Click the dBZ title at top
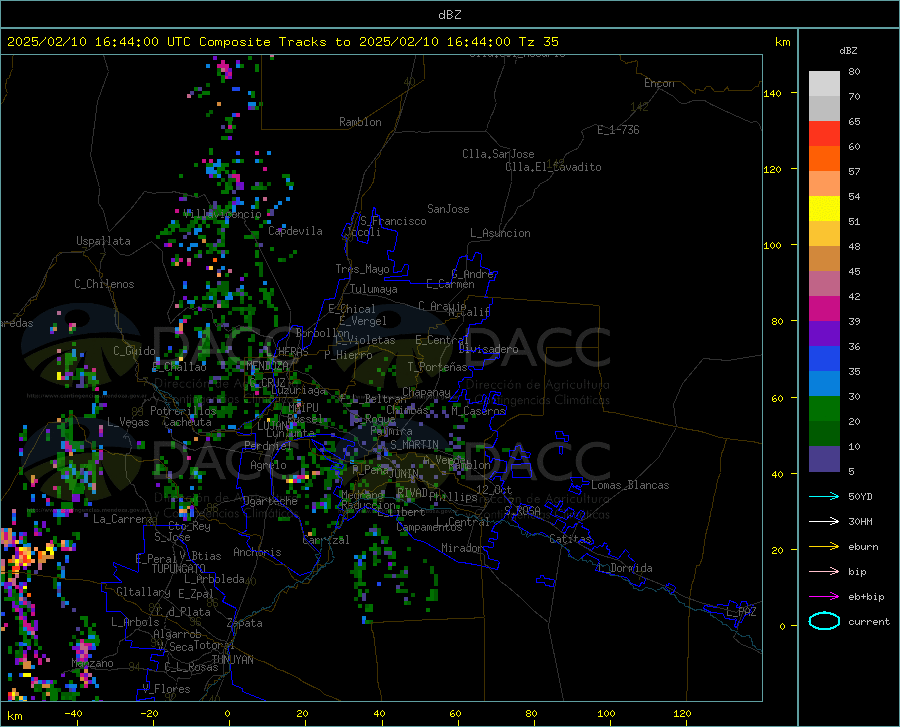This screenshot has width=900, height=727. (450, 15)
